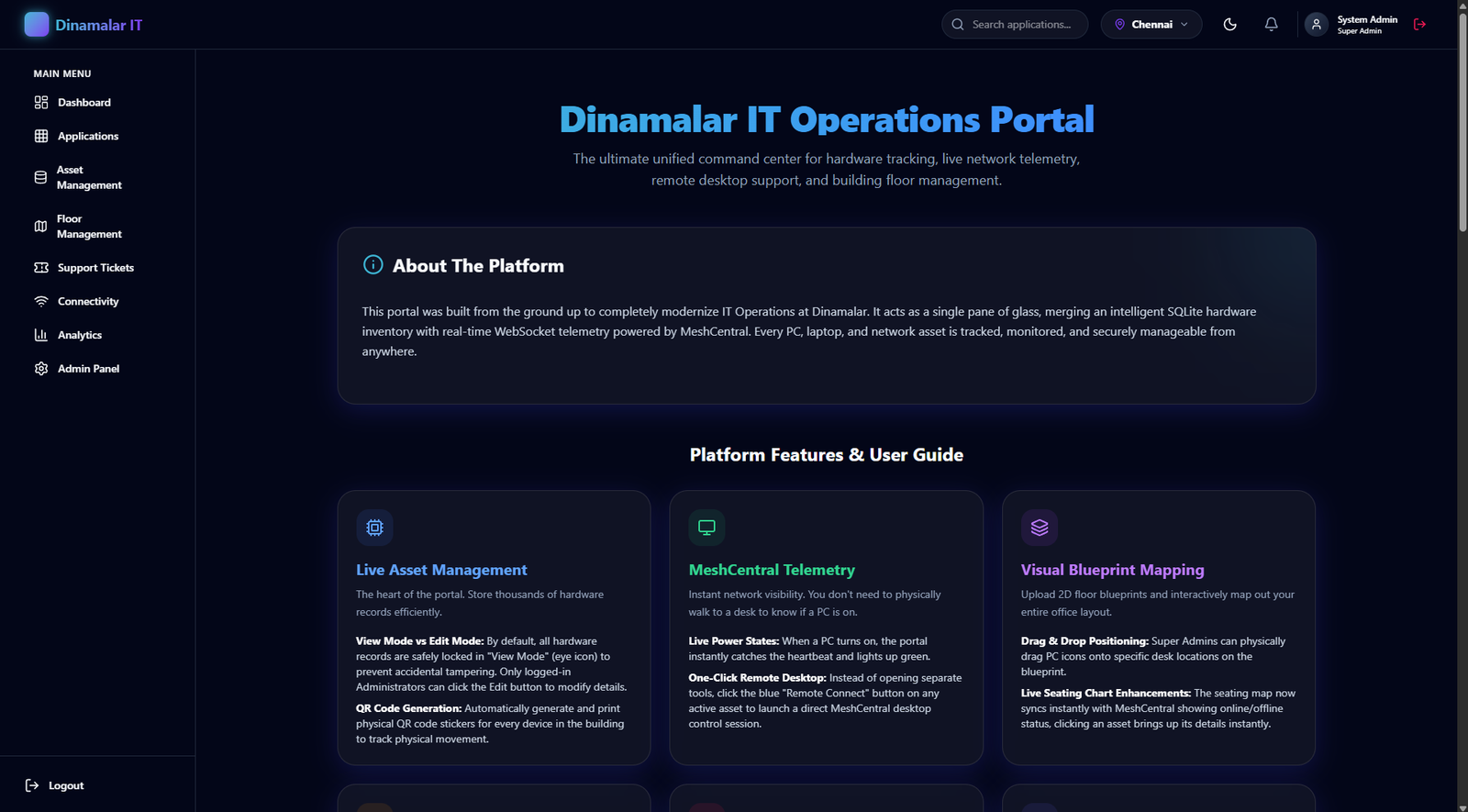This screenshot has width=1468, height=812.
Task: Click the 'Live Power States:' bold text
Action: click(x=734, y=641)
